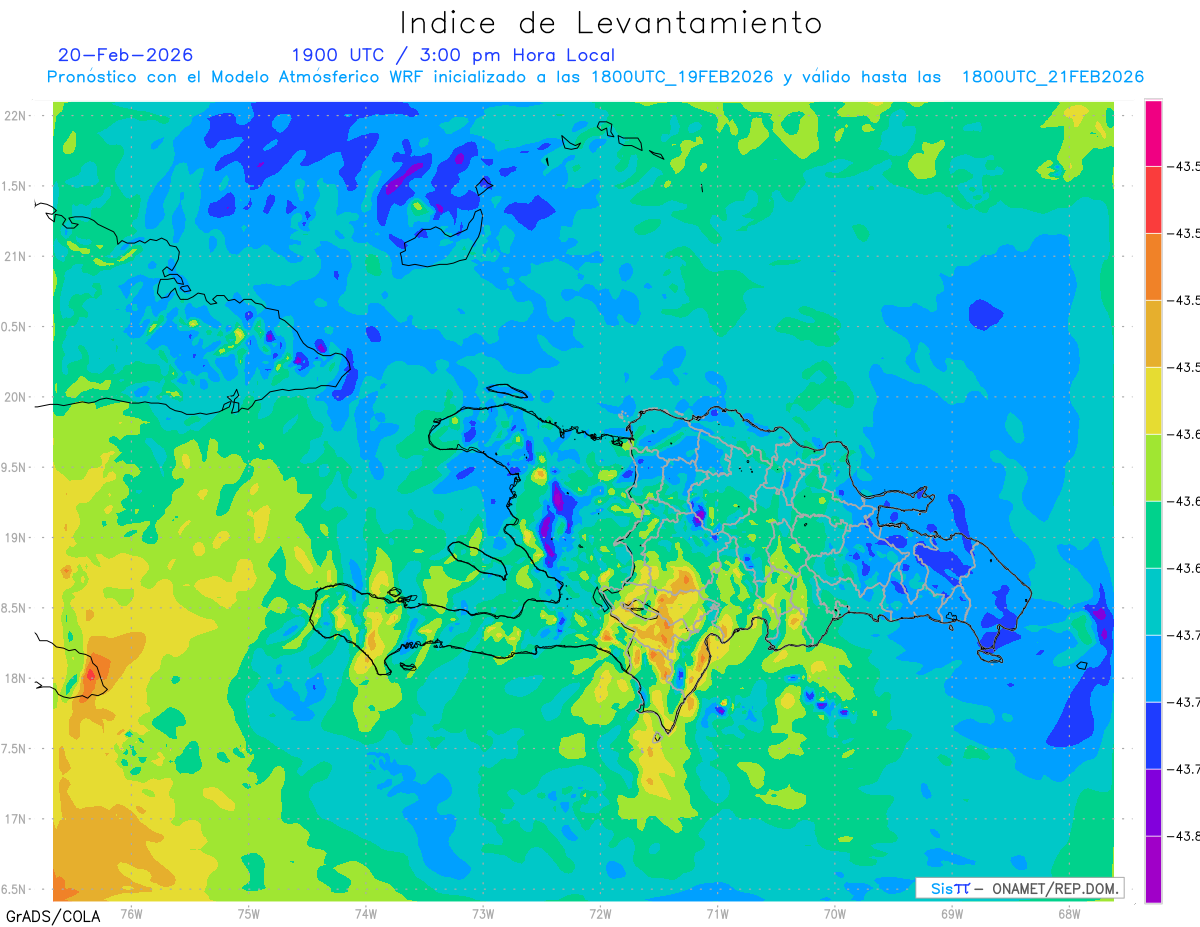
Task: Select the red swatch in the color legend
Action: (1153, 200)
